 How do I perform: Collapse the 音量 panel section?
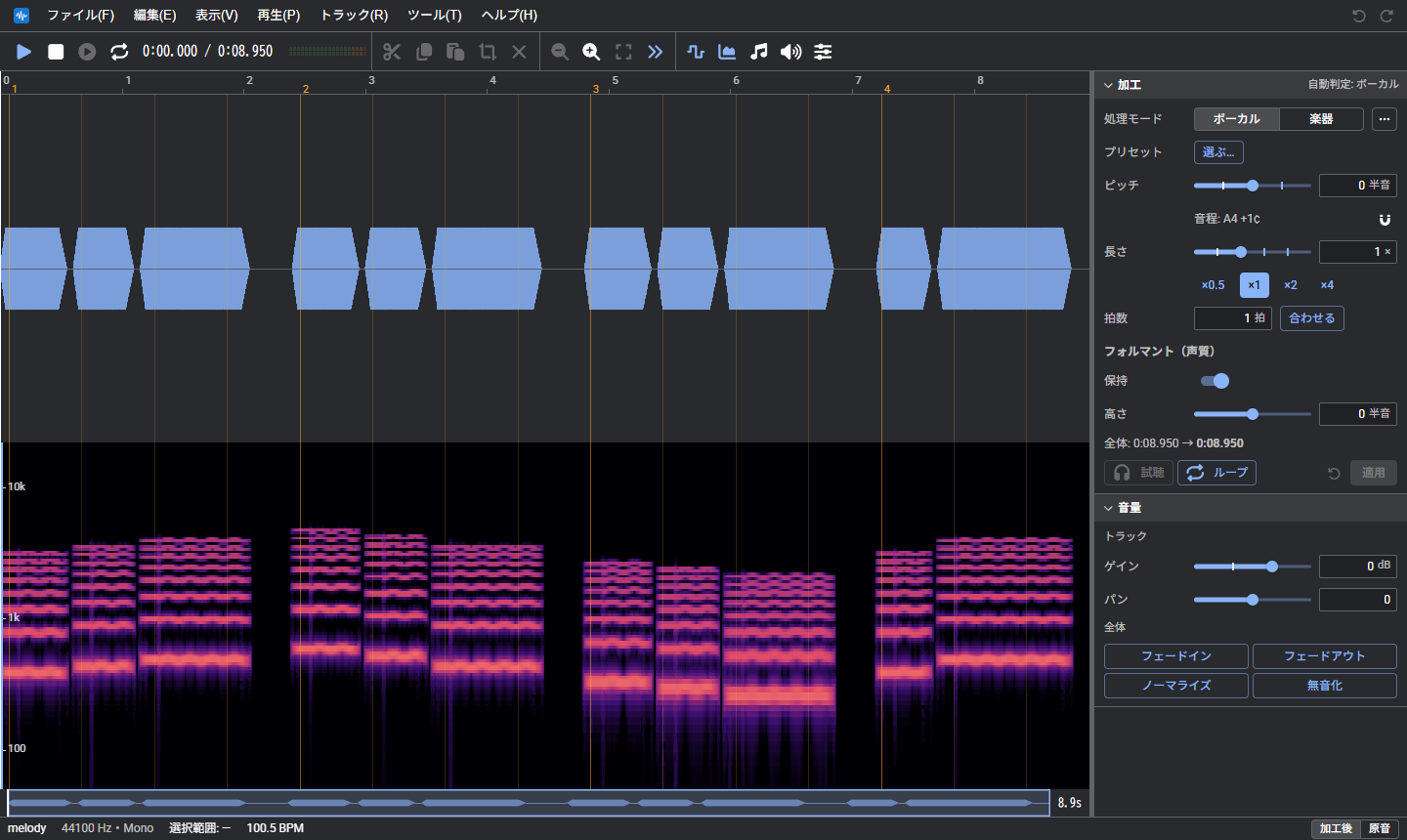(x=1109, y=508)
